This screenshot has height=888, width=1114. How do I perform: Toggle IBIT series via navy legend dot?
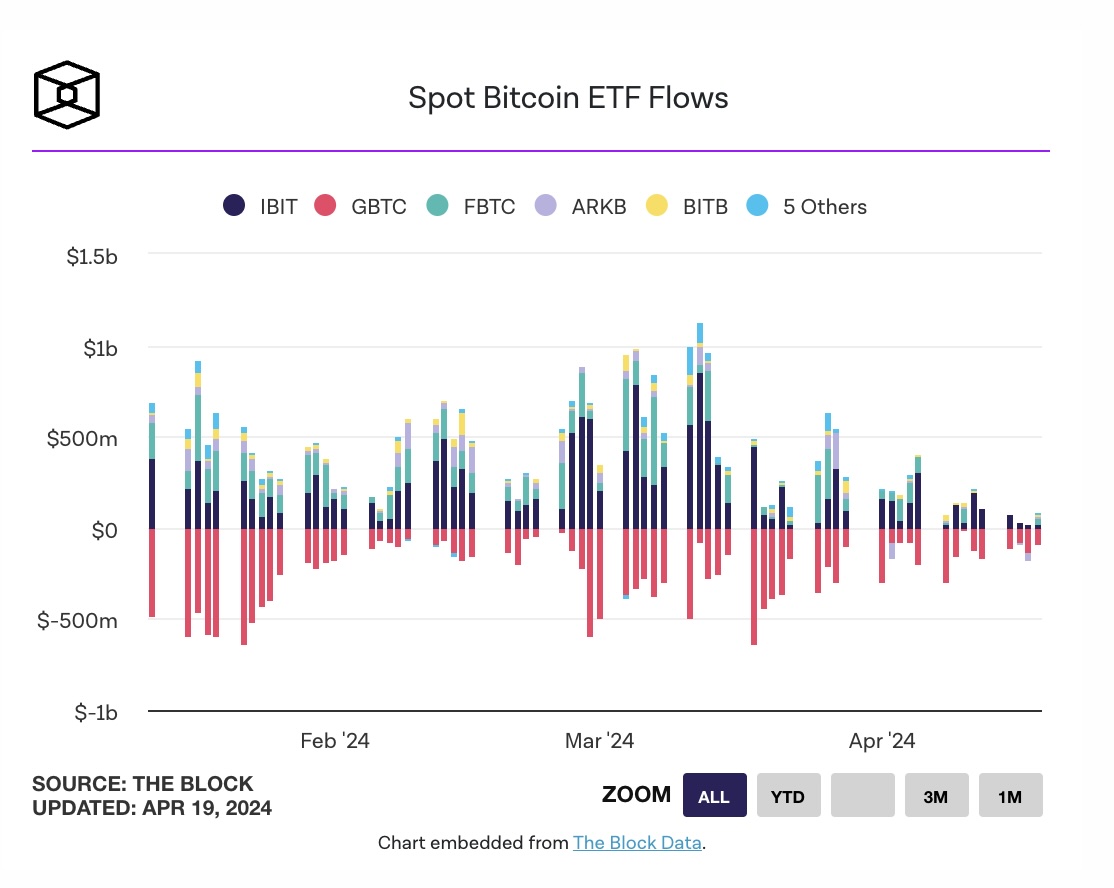tap(234, 205)
